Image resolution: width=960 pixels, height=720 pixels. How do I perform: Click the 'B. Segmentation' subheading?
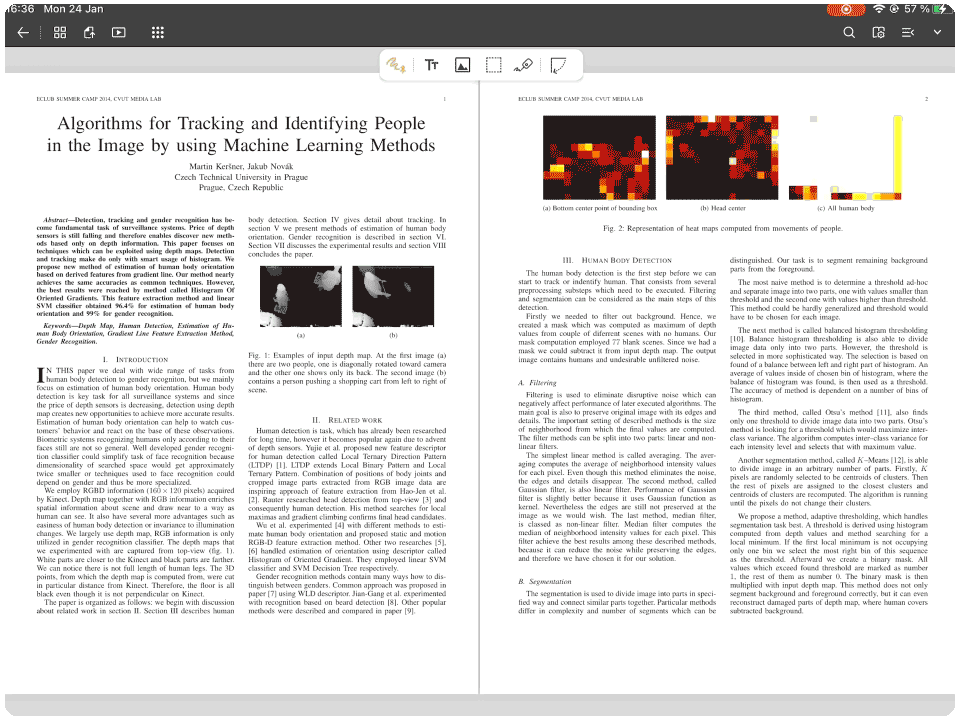click(545, 582)
